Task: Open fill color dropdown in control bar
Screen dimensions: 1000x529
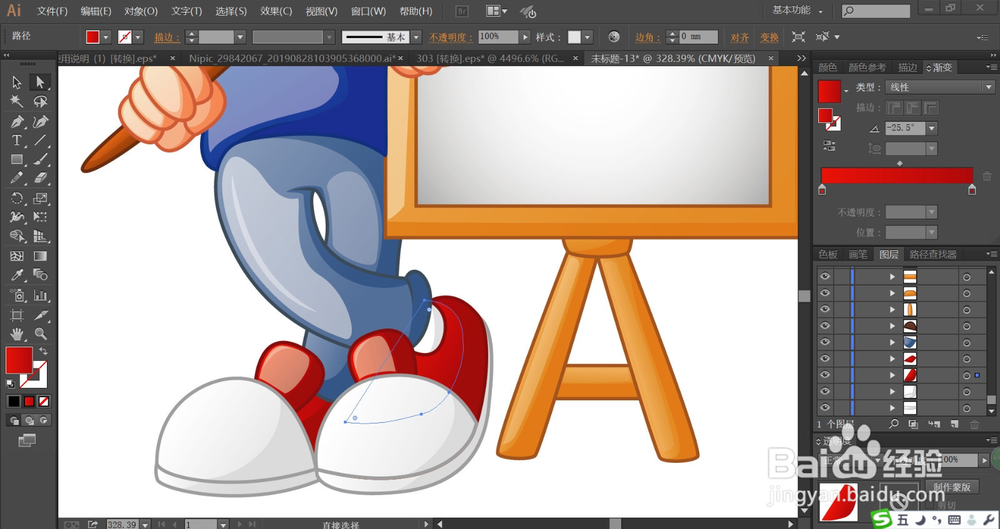Action: 106,37
